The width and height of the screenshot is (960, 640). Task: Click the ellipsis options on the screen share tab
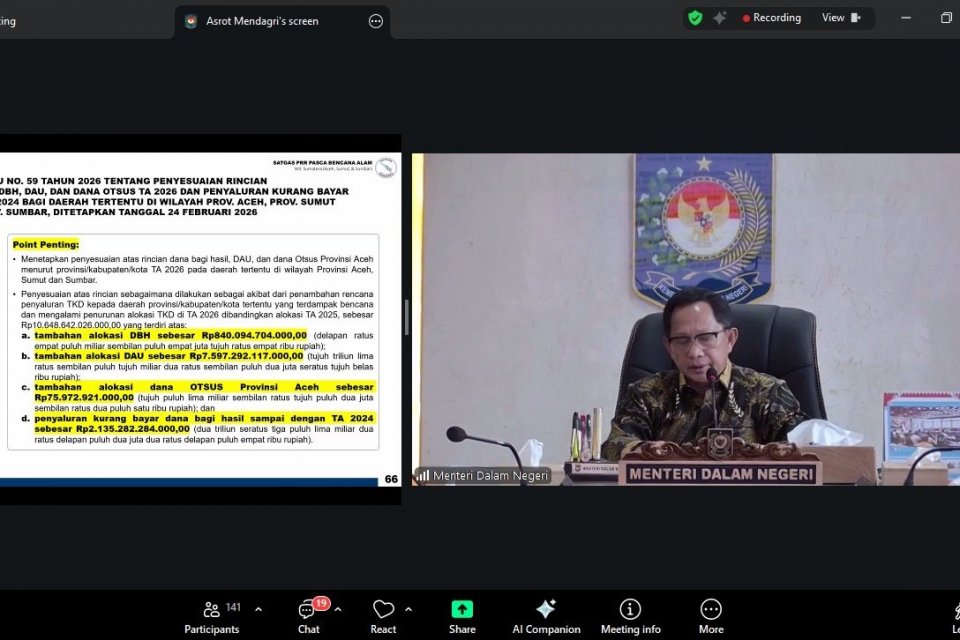click(375, 20)
